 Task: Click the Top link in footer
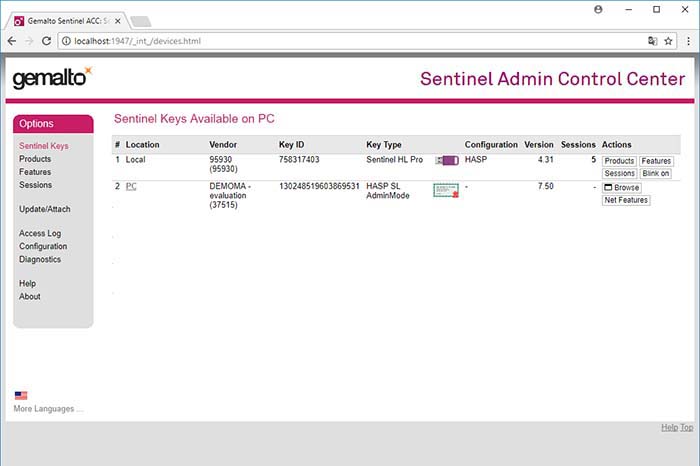(687, 427)
